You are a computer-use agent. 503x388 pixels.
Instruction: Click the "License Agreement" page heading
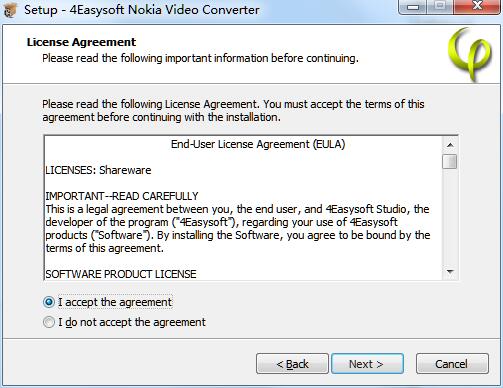(x=81, y=42)
